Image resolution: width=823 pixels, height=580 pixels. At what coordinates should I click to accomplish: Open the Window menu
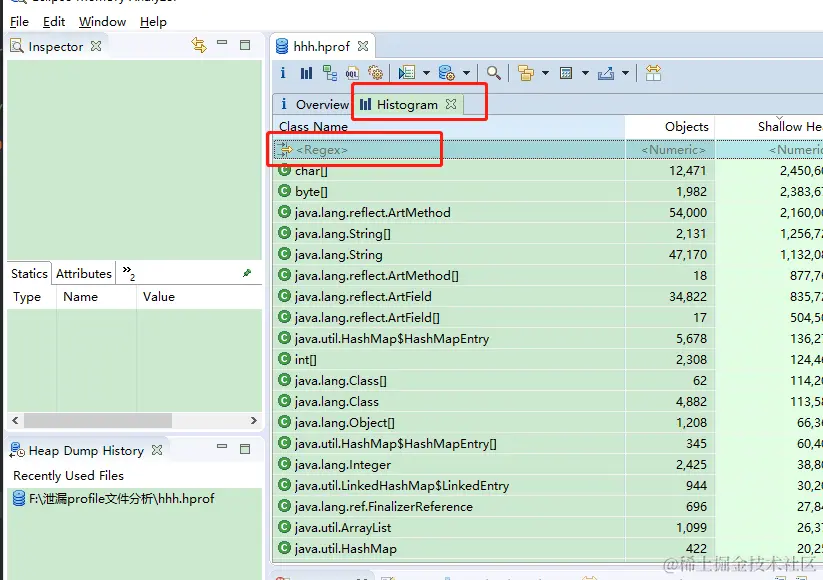tap(102, 22)
